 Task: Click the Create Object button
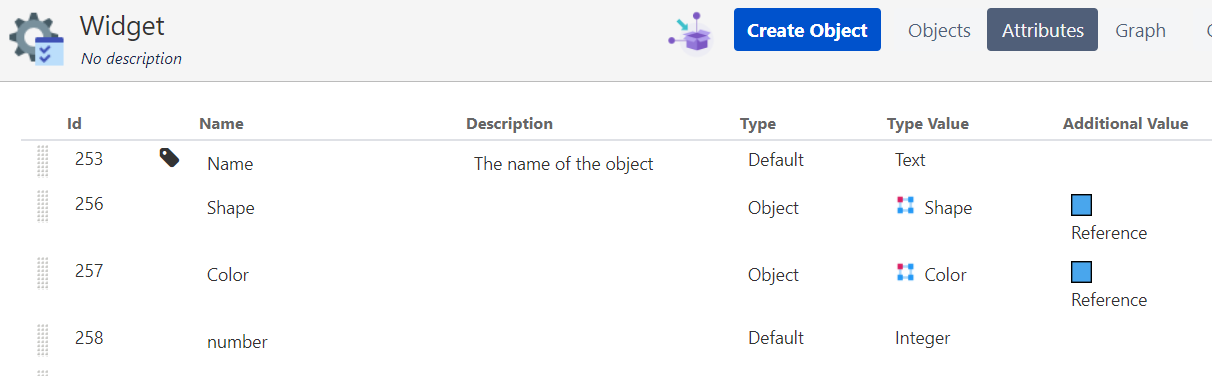click(x=807, y=30)
